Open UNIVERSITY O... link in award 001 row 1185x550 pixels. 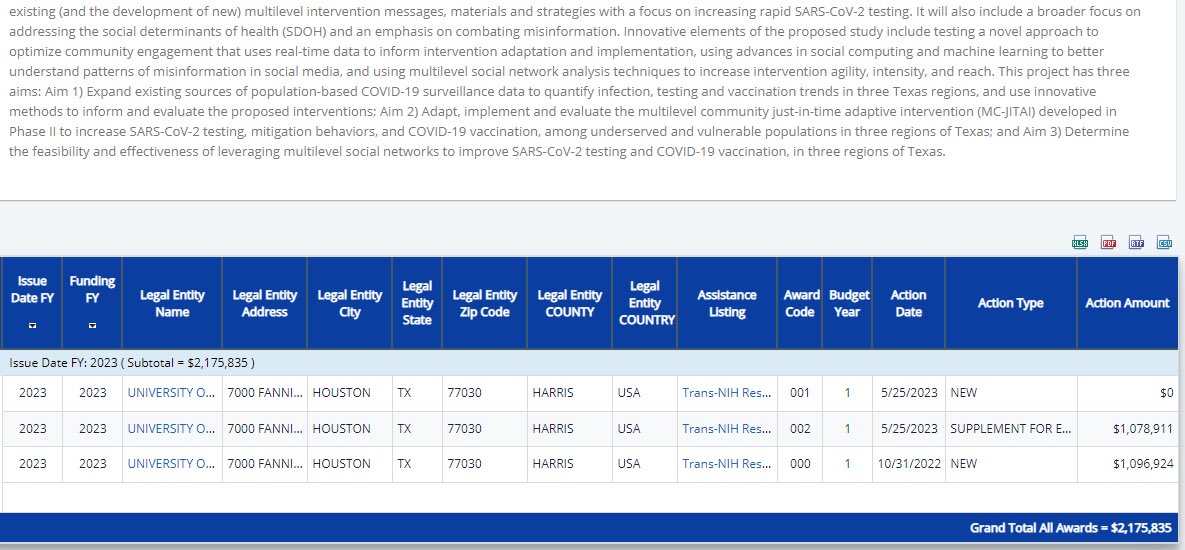171,393
